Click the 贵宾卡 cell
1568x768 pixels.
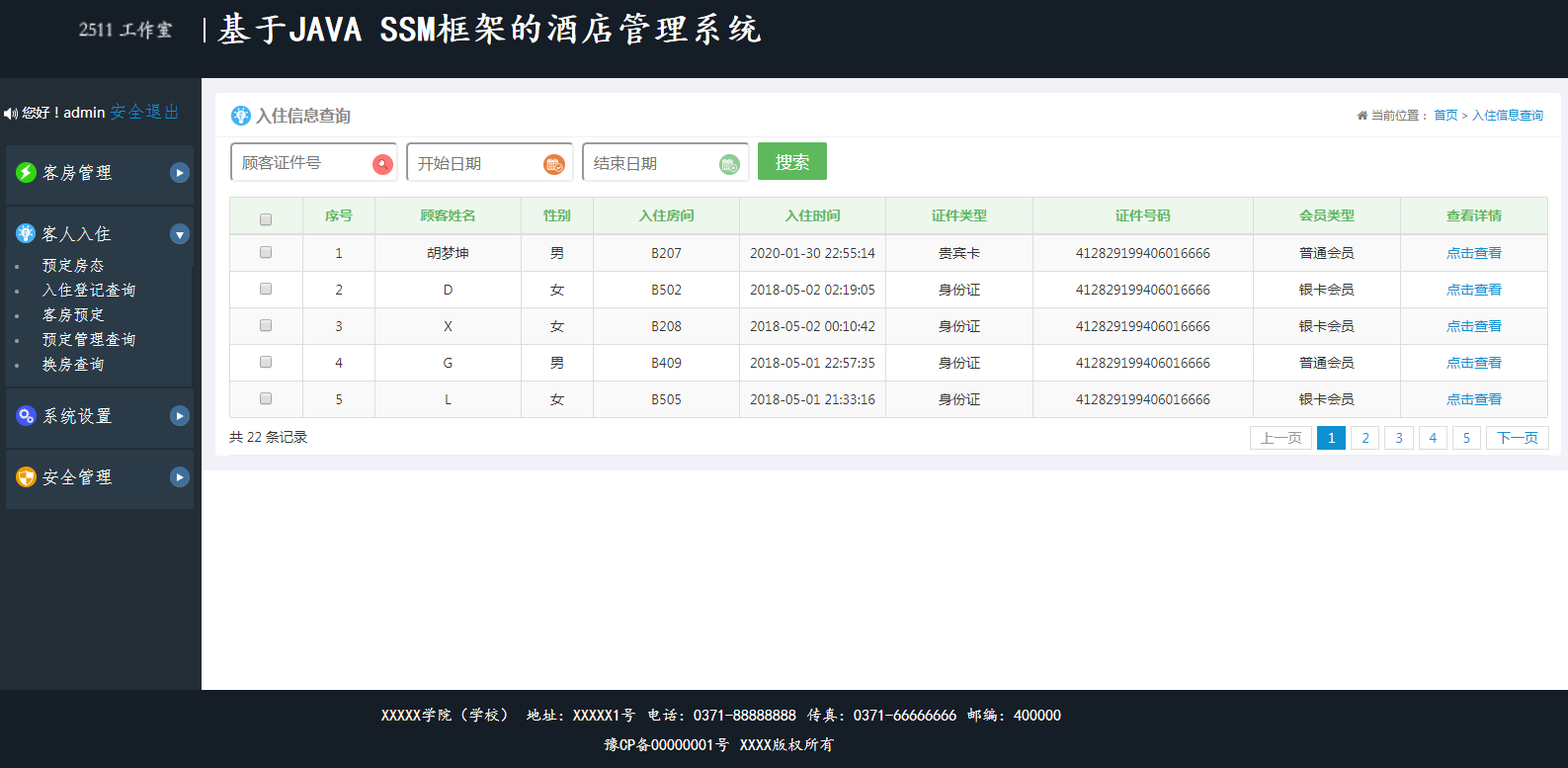[959, 253]
